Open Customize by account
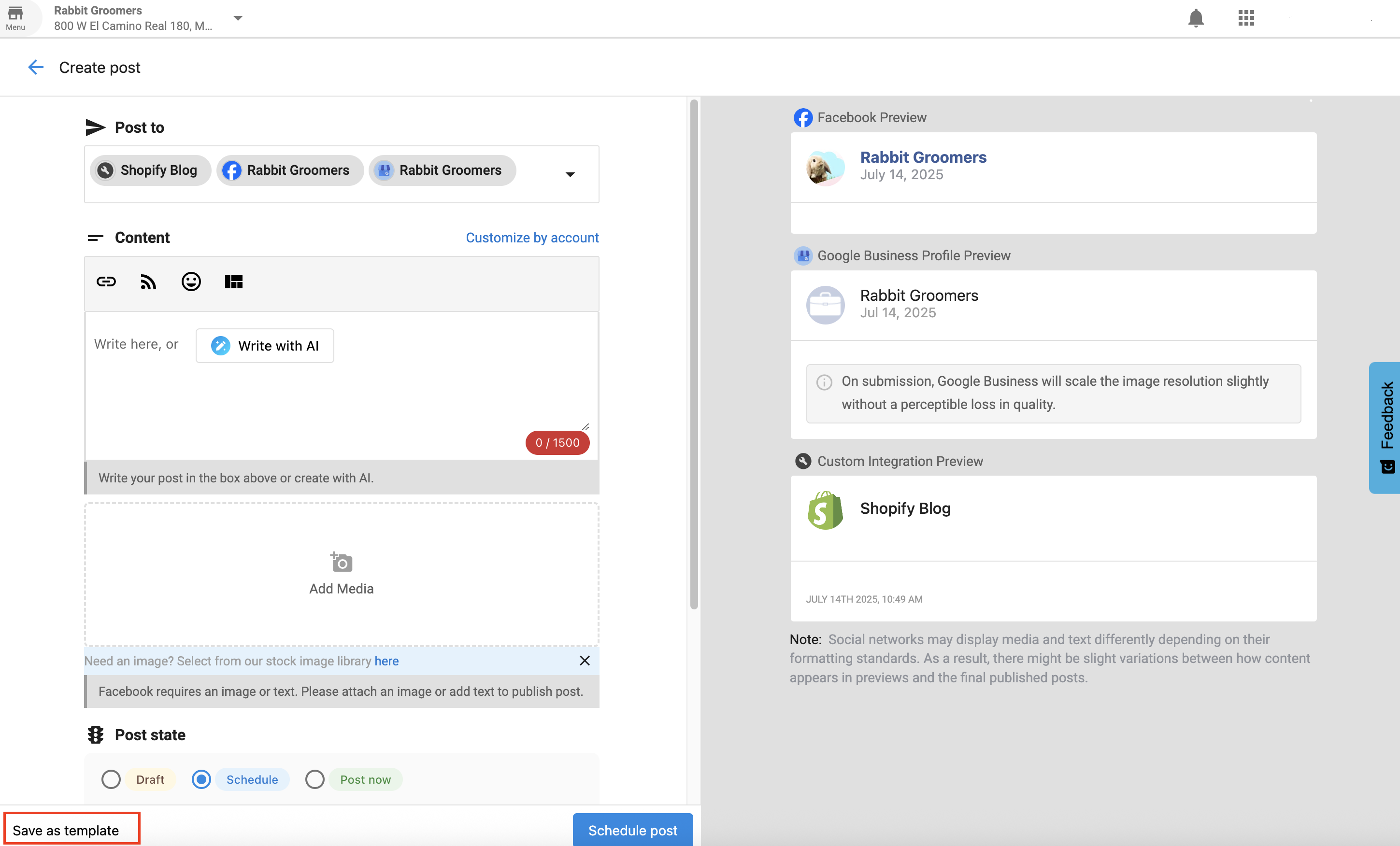 click(x=532, y=238)
